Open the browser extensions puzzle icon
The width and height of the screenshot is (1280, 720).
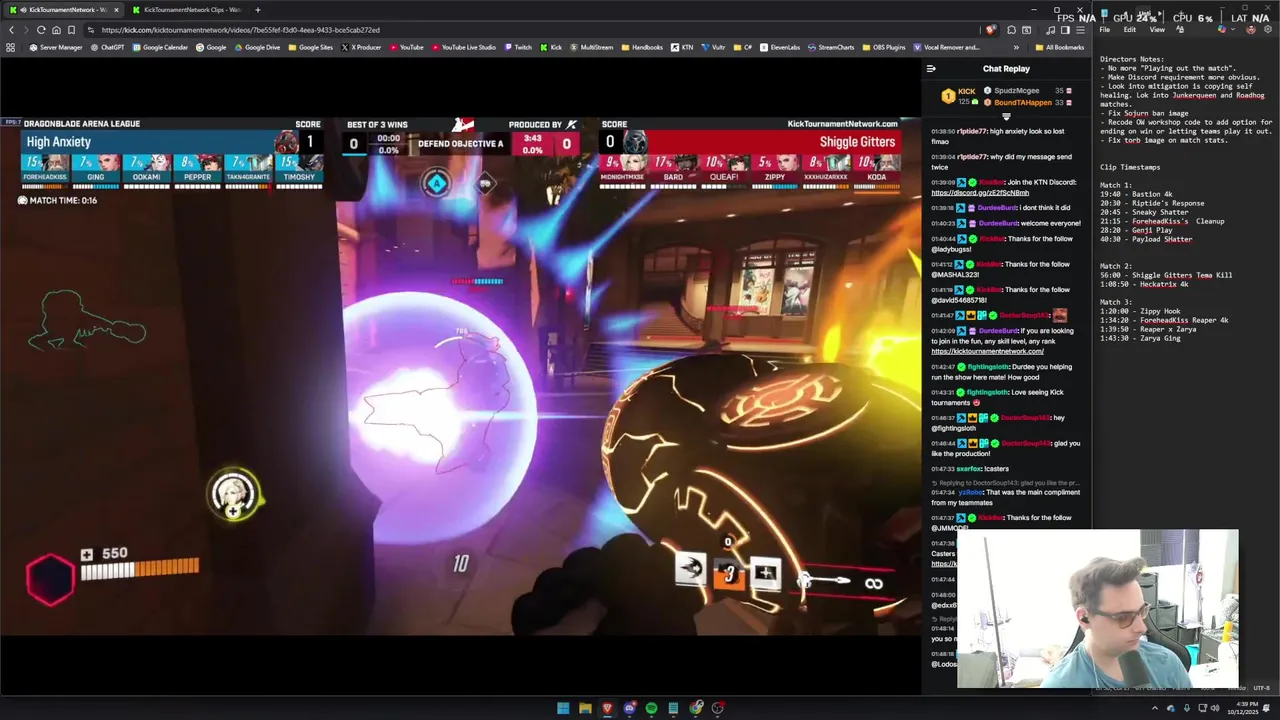[x=1011, y=30]
